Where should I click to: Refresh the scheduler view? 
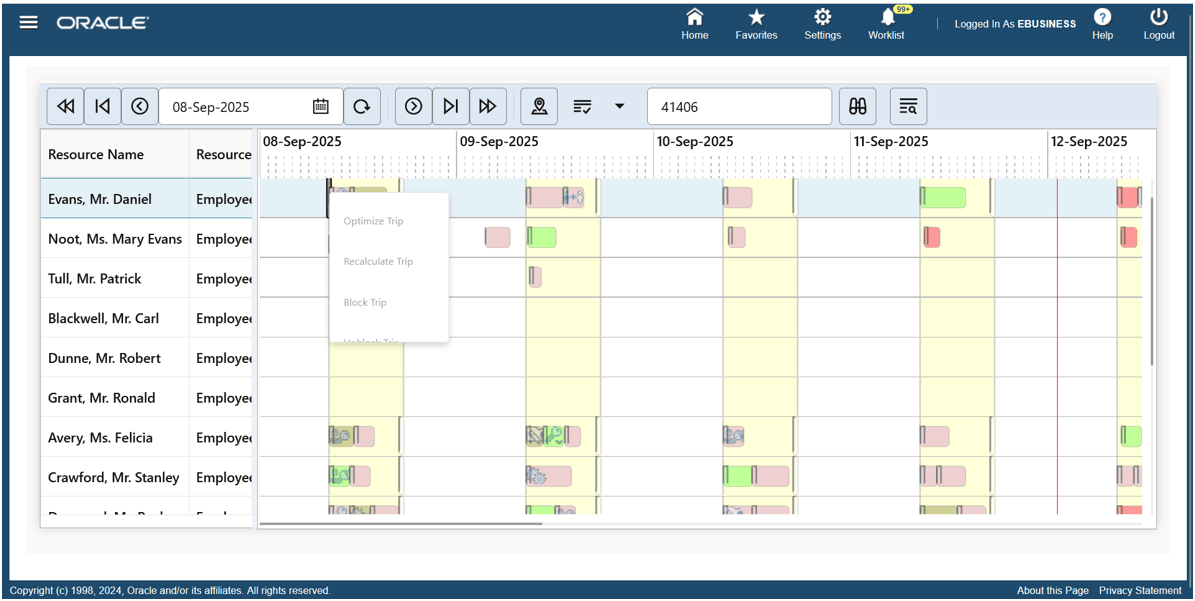[x=362, y=106]
